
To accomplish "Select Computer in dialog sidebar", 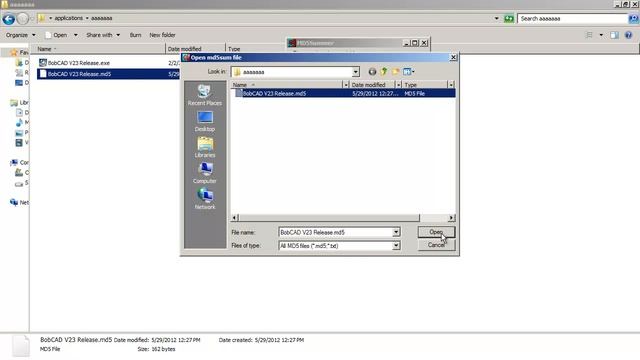I will [x=204, y=173].
